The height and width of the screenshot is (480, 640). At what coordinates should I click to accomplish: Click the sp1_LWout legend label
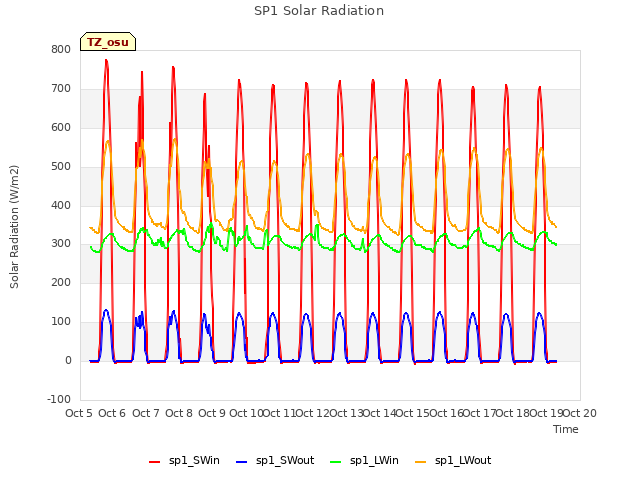pyautogui.click(x=463, y=460)
